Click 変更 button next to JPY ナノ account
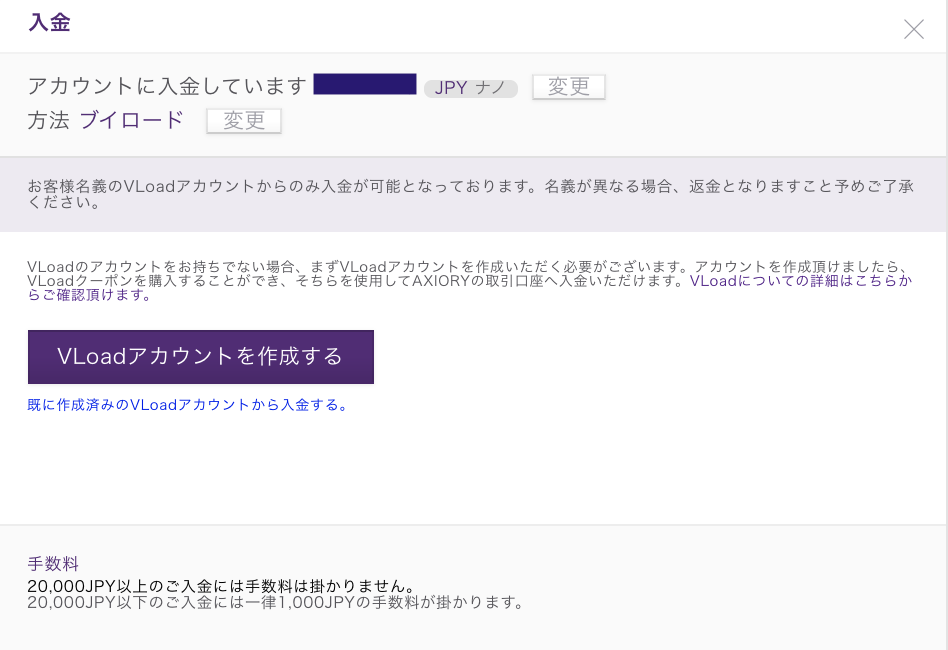The image size is (948, 650). tap(568, 86)
